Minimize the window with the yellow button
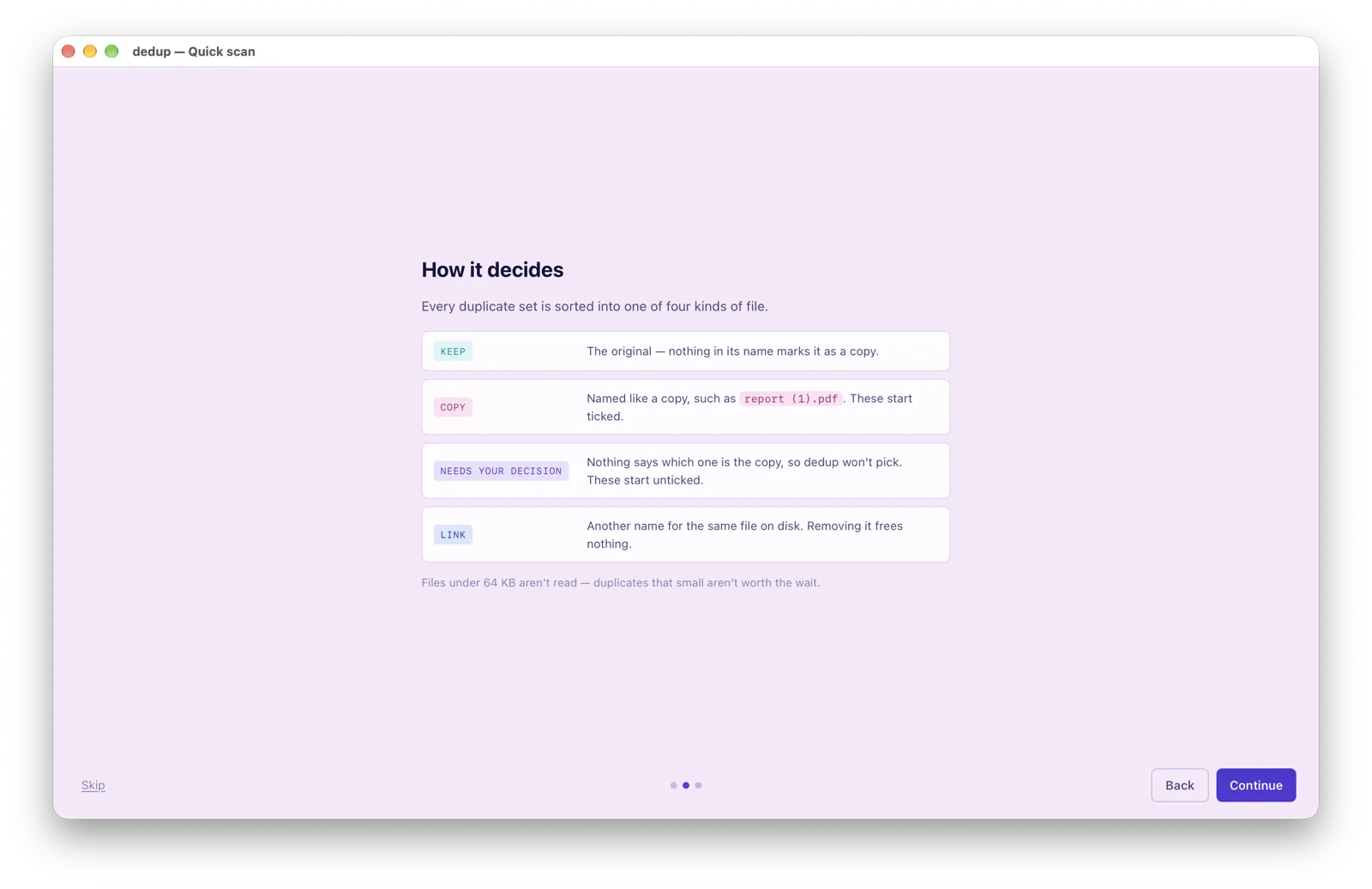Viewport: 1372px width, 889px height. pos(90,51)
